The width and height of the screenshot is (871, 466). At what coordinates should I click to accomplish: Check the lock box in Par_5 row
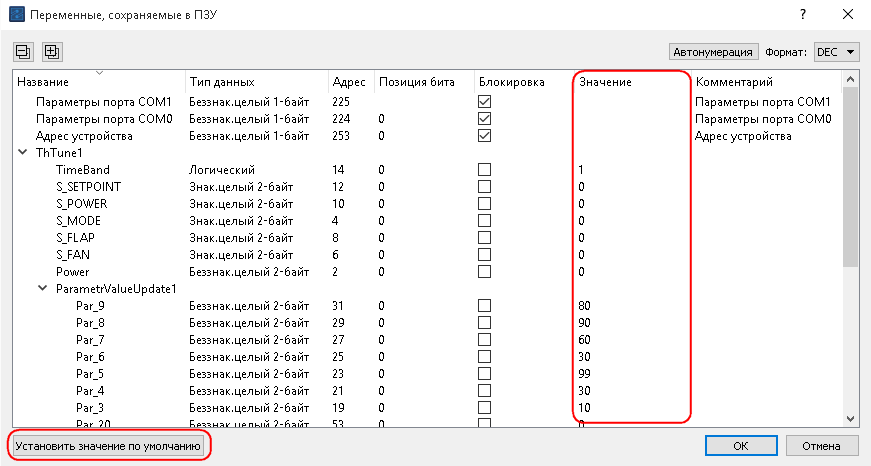(x=485, y=373)
